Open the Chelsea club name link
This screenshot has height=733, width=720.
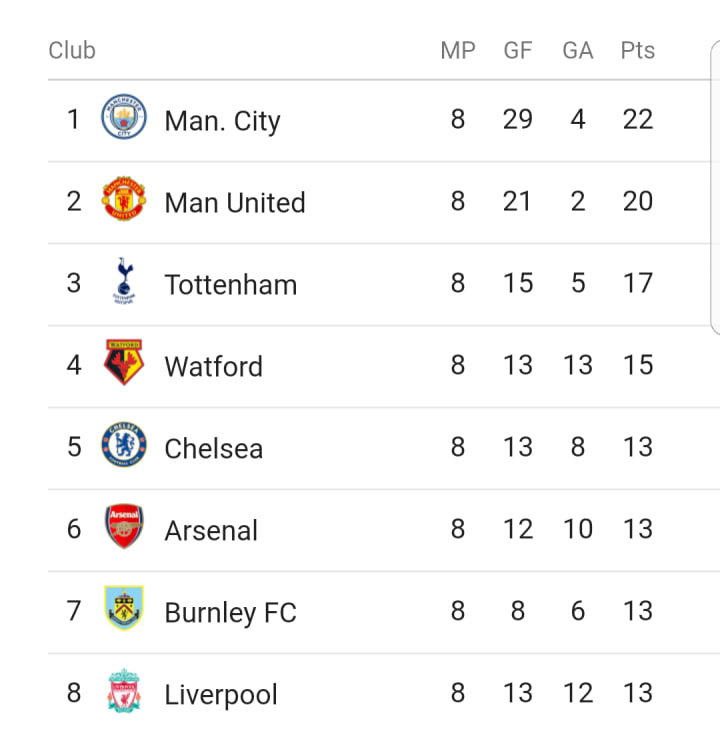click(x=214, y=448)
